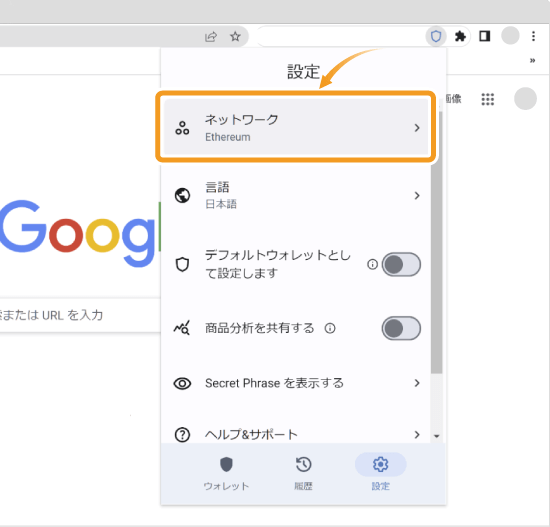Open the Chrome extensions puzzle icon
The image size is (550, 527).
[x=460, y=36]
